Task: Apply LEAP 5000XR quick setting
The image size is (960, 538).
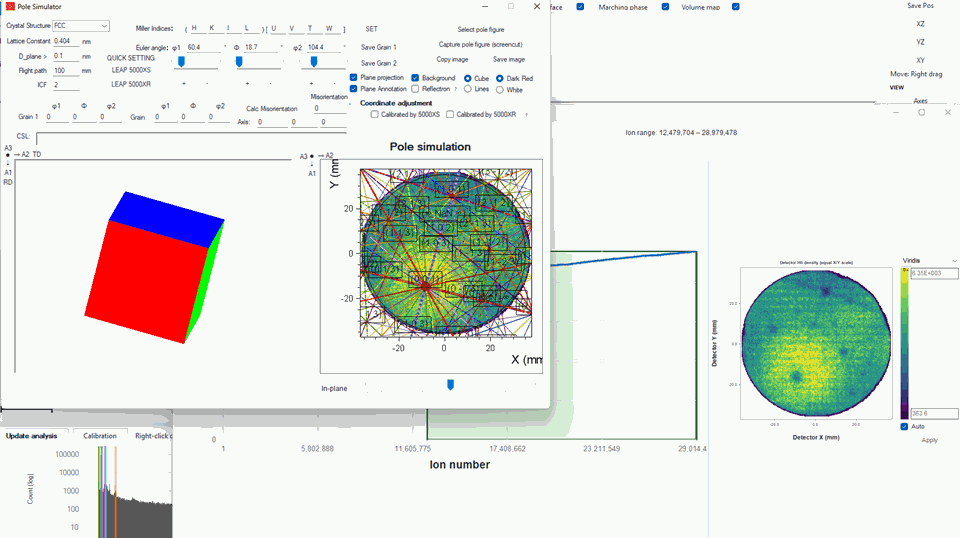Action: 131,84
